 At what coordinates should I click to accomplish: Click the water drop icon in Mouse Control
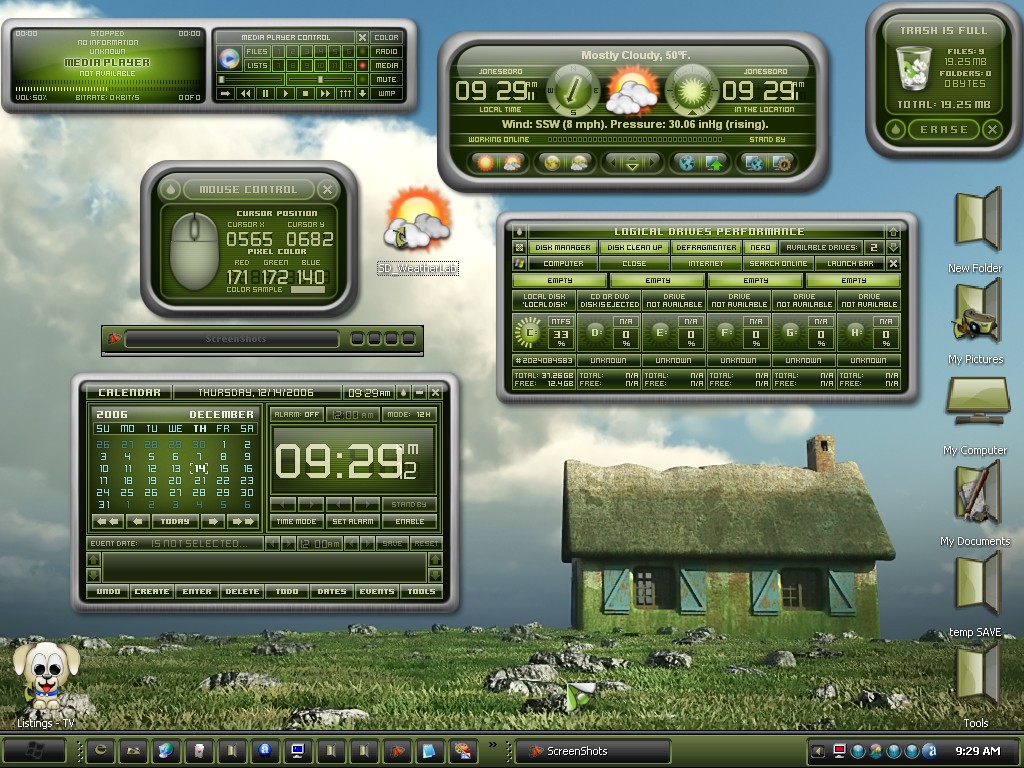170,189
